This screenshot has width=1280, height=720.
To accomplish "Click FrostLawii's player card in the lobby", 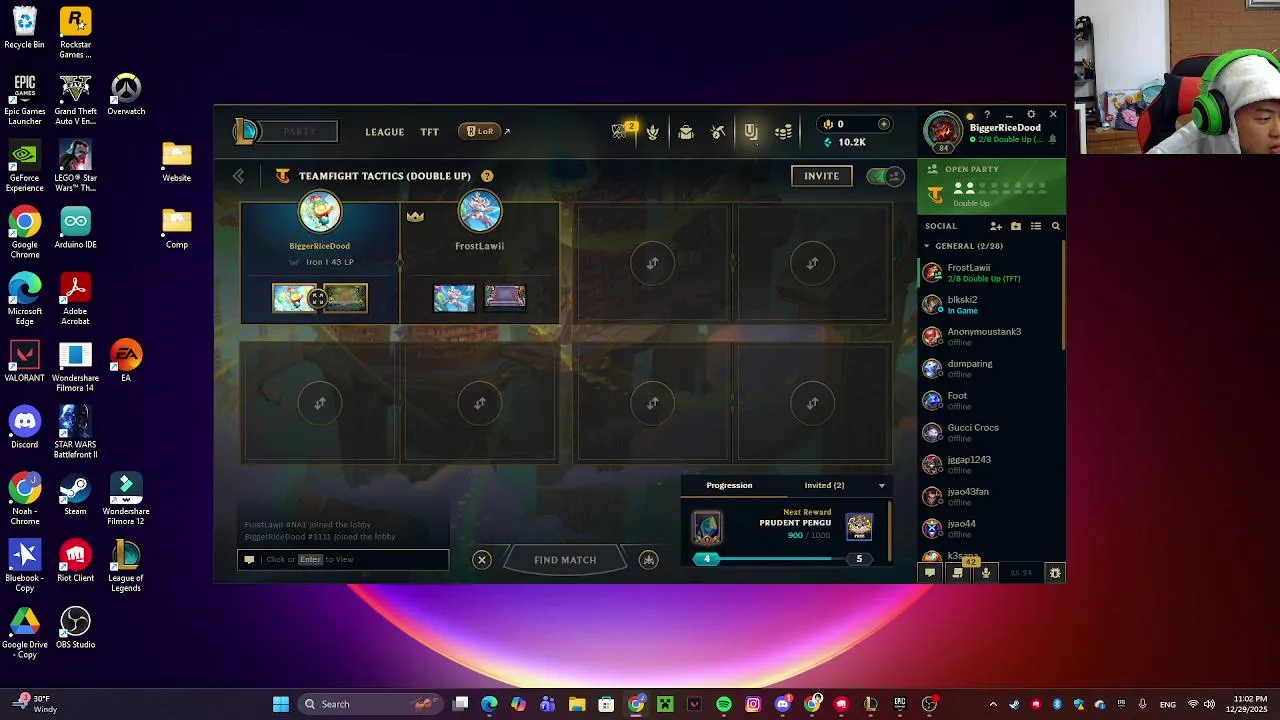I will (x=480, y=263).
